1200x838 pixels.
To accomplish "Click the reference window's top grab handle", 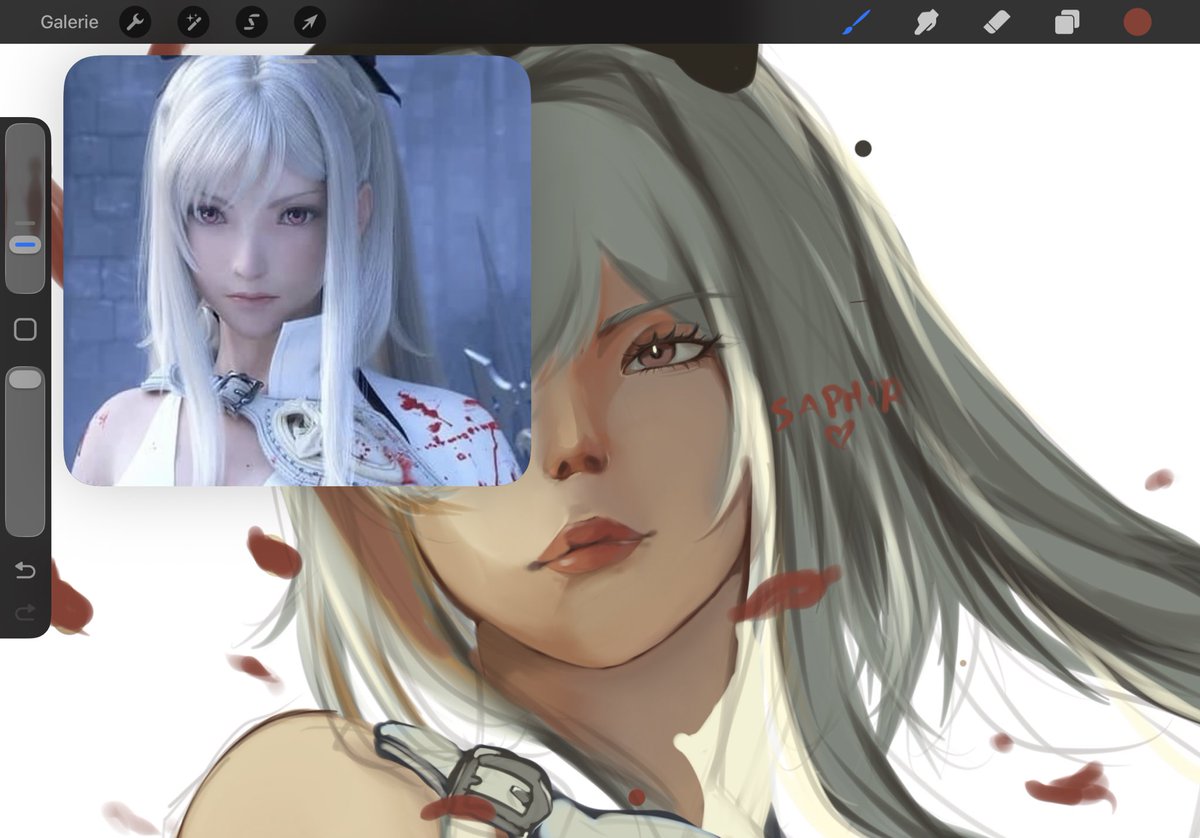I will coord(297,61).
